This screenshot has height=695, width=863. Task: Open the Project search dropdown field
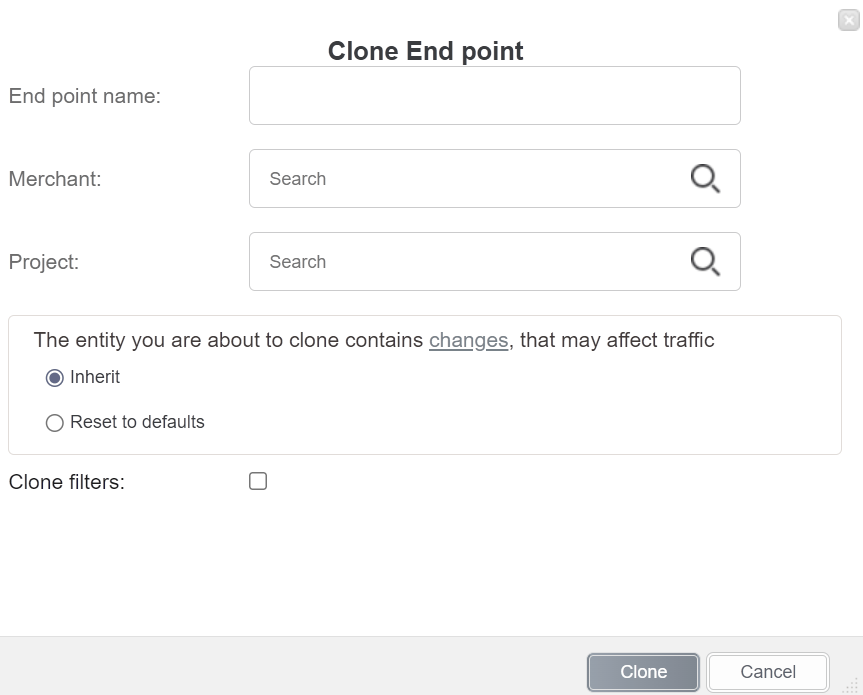coord(470,262)
